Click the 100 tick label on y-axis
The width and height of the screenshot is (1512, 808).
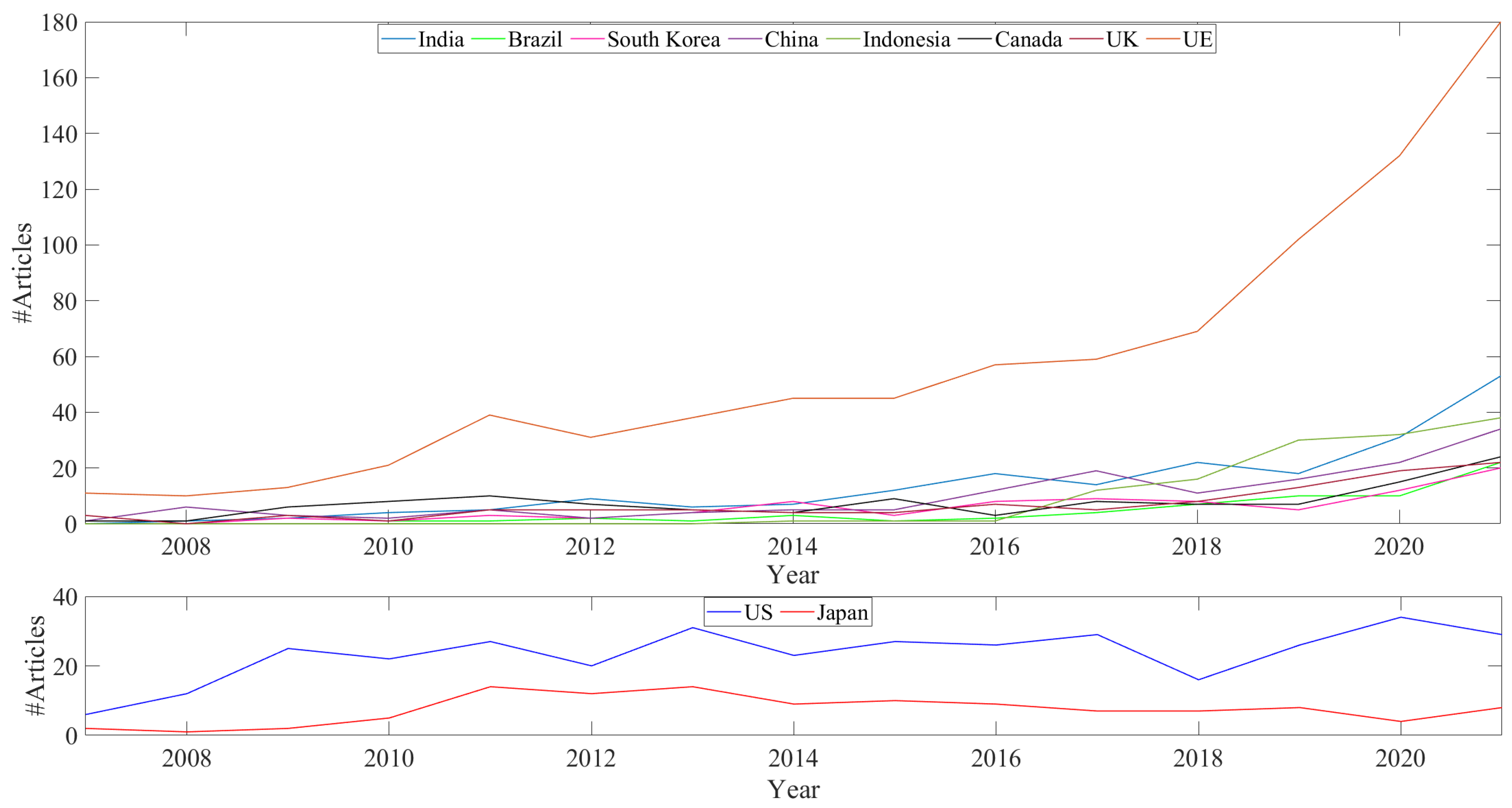point(59,245)
